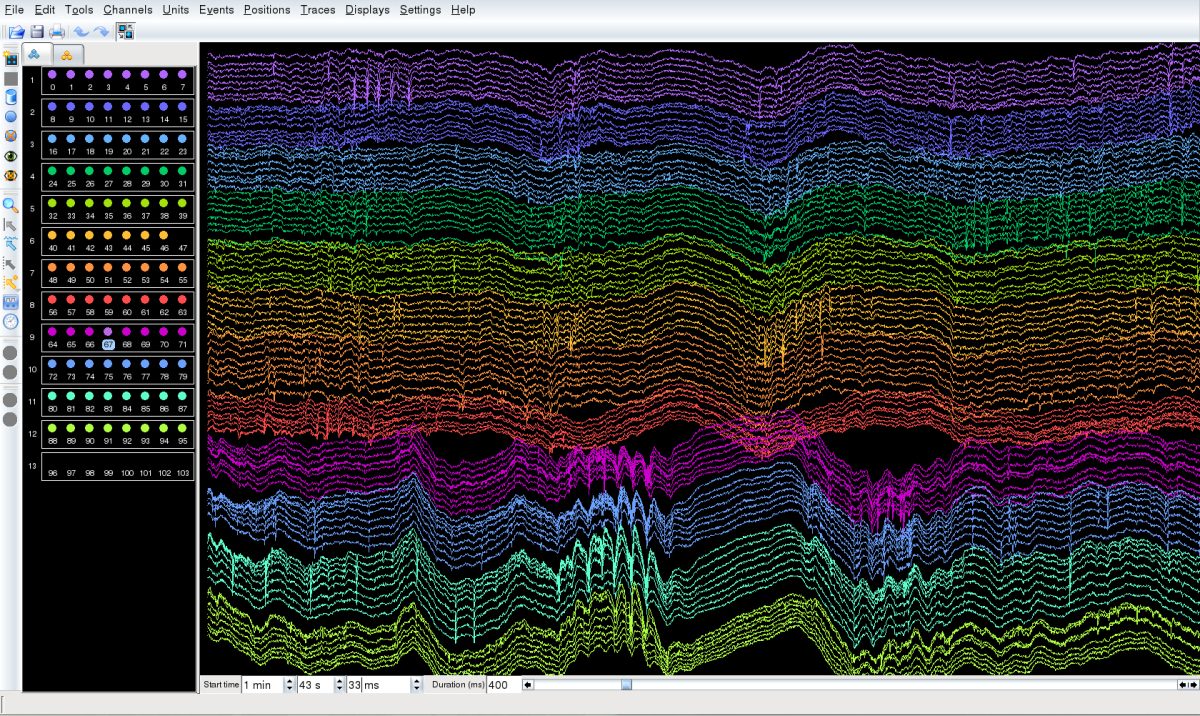Switch to the blue channel palette tab
1200x716 pixels.
[37, 54]
